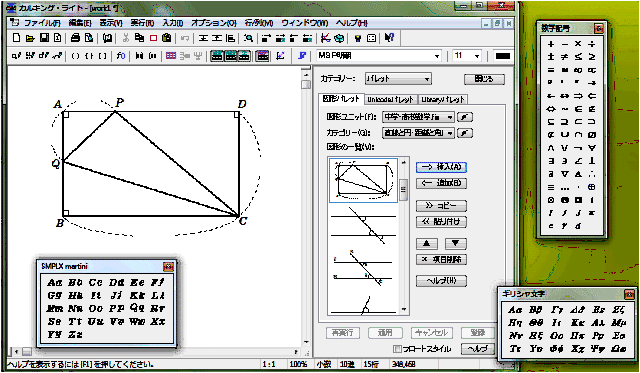Click the Open folder icon
This screenshot has height=373, width=640.
coord(30,38)
